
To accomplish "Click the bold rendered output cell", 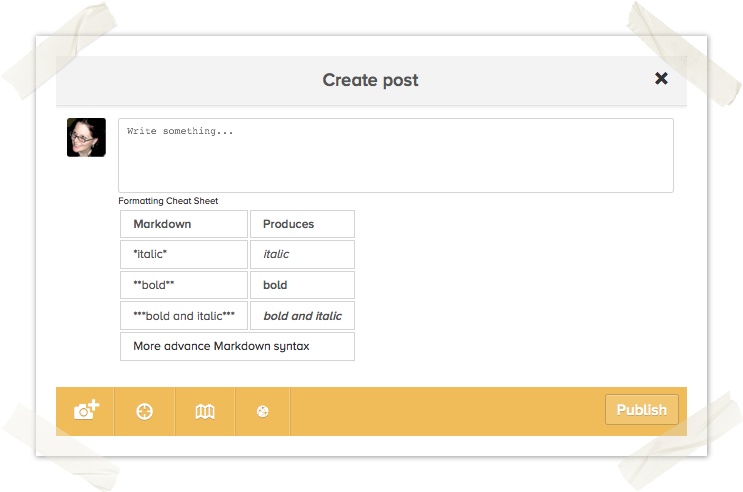I will 301,285.
